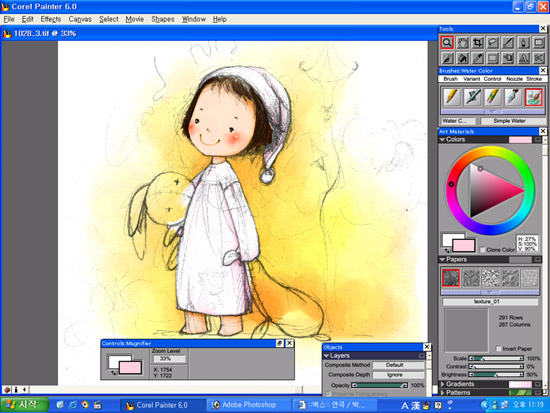This screenshot has height=413, width=550.
Task: Expand the Gradients section
Action: [x=443, y=384]
